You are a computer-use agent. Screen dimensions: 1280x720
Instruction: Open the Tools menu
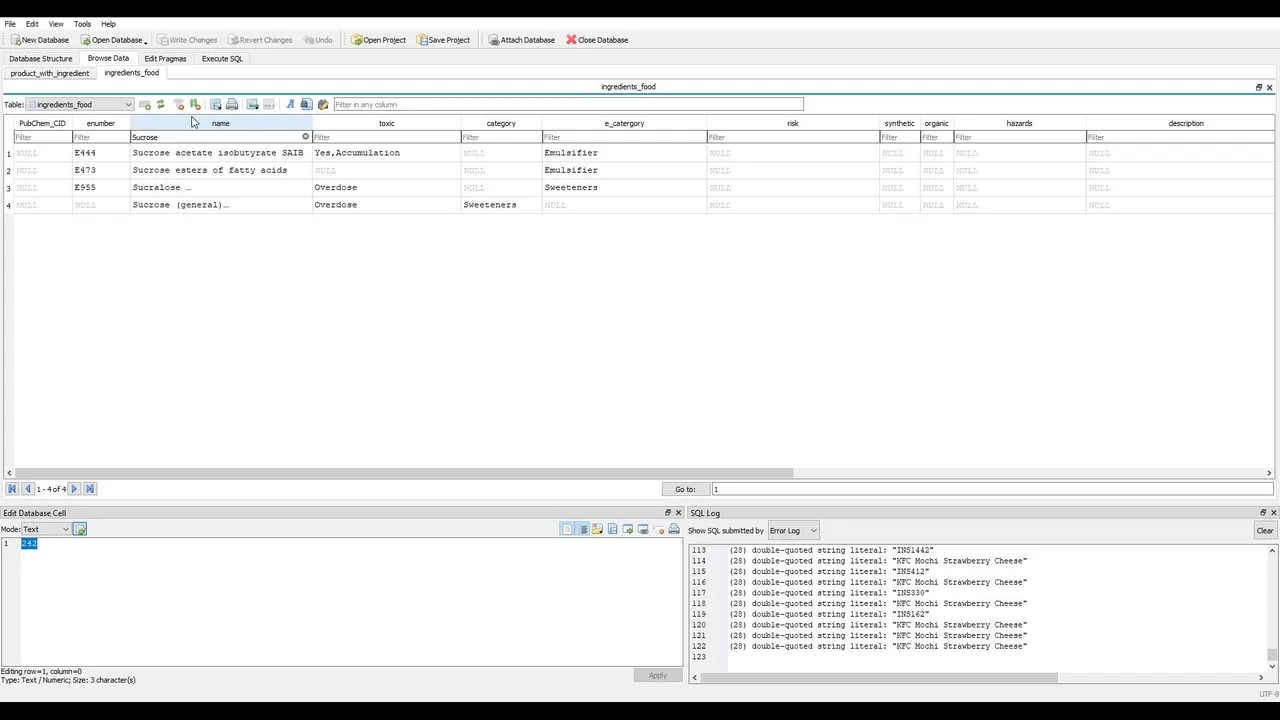point(82,24)
